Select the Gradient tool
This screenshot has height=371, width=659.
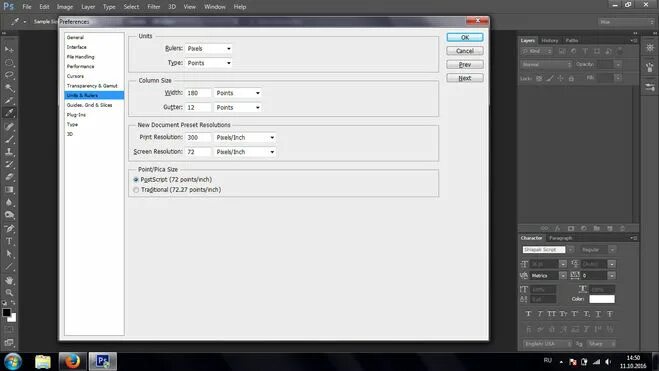9,189
